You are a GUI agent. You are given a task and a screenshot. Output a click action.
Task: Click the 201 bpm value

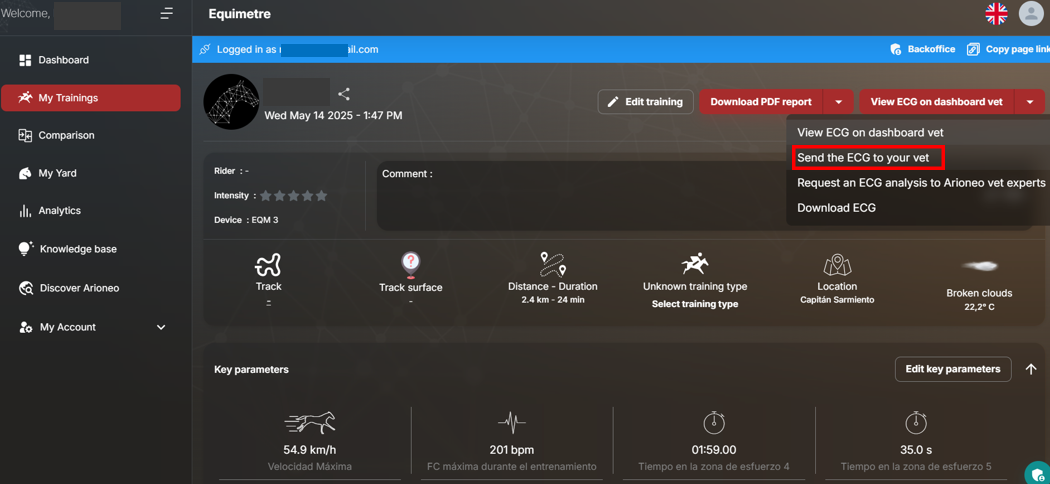(x=512, y=450)
